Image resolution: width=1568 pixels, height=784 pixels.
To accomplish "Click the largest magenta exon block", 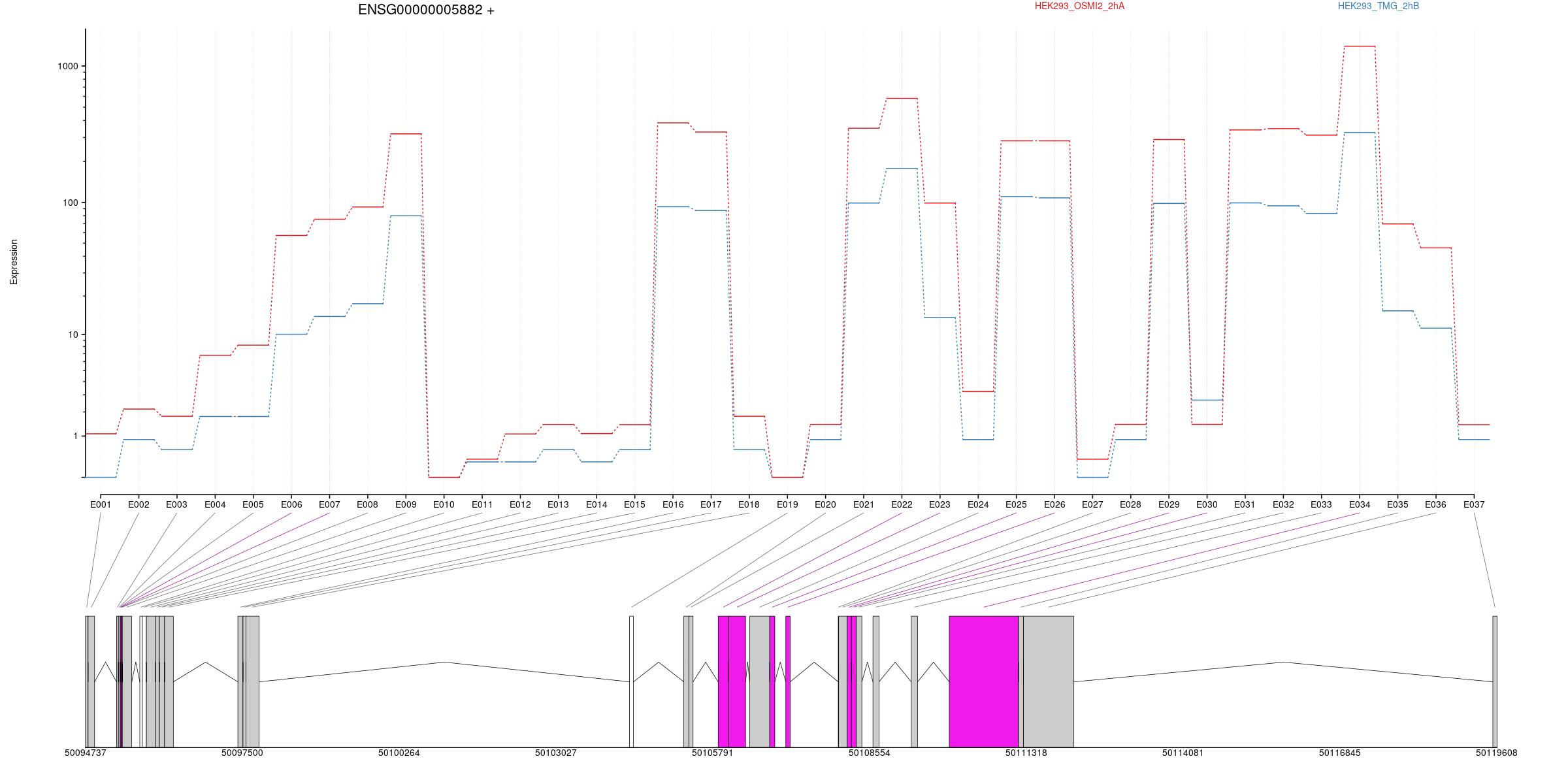I will coord(984,681).
